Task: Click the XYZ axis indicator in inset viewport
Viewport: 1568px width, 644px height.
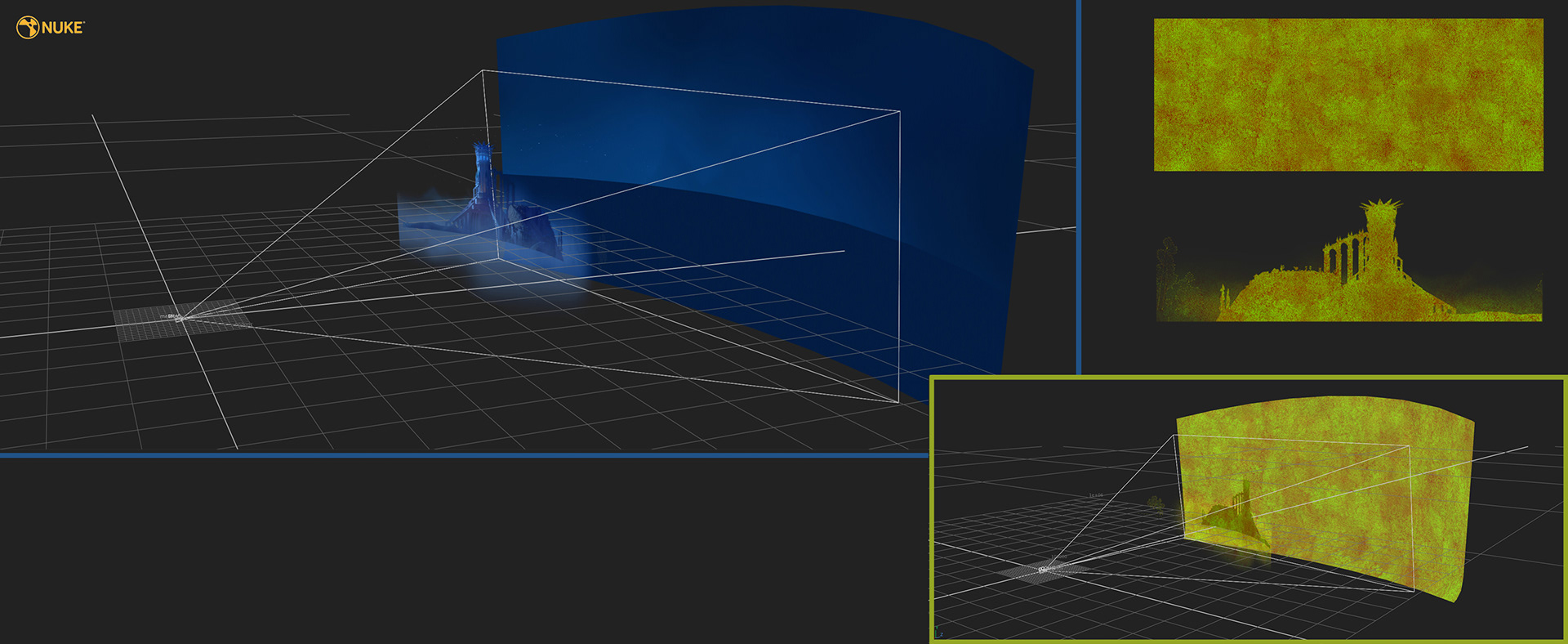Action: [x=939, y=633]
